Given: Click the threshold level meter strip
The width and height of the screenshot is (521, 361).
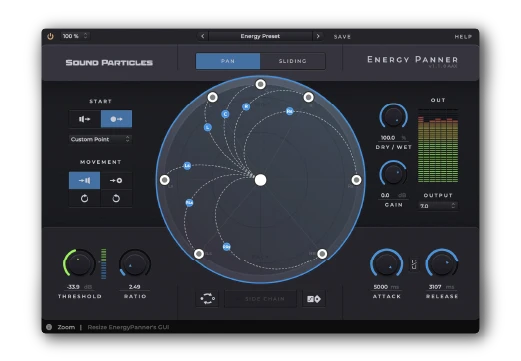Looking at the screenshot, I should pyautogui.click(x=104, y=264).
